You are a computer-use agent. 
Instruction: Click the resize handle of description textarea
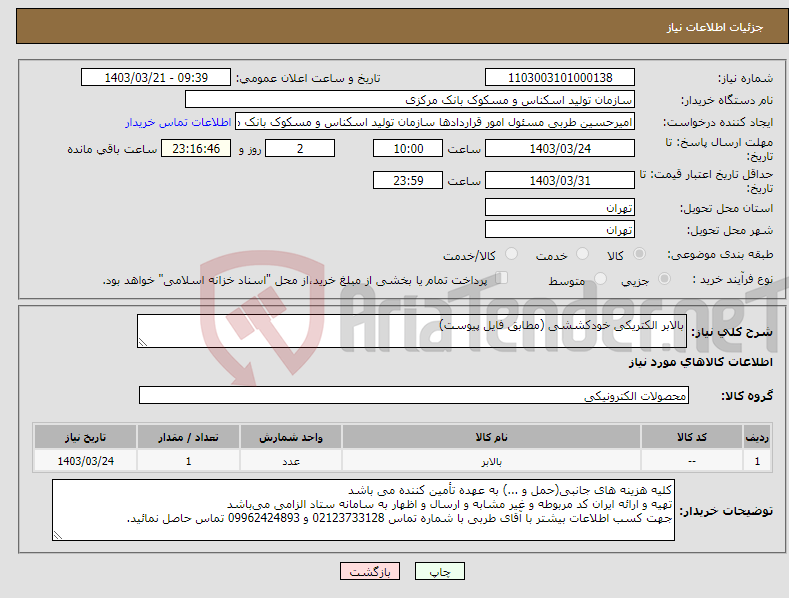click(x=143, y=342)
